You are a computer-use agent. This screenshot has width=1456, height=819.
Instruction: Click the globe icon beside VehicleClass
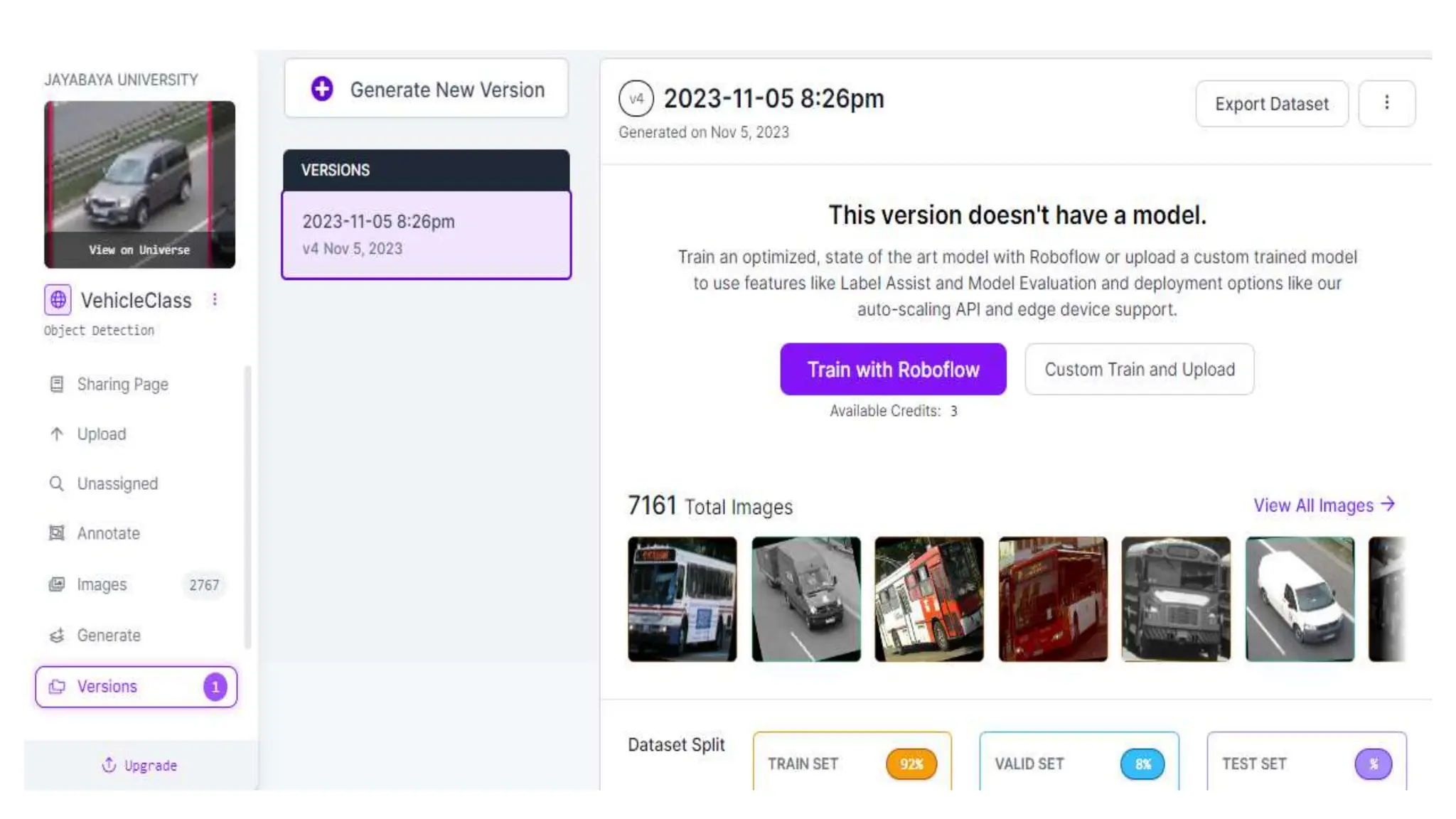tap(58, 300)
